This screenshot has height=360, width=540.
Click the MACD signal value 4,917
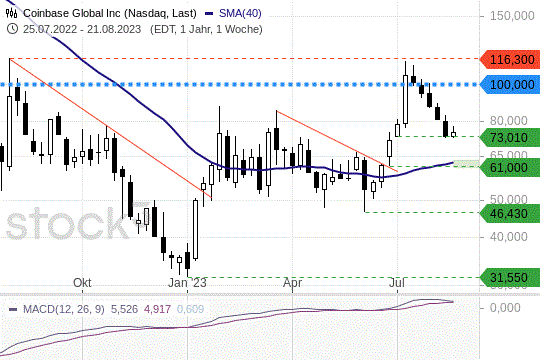tap(157, 309)
